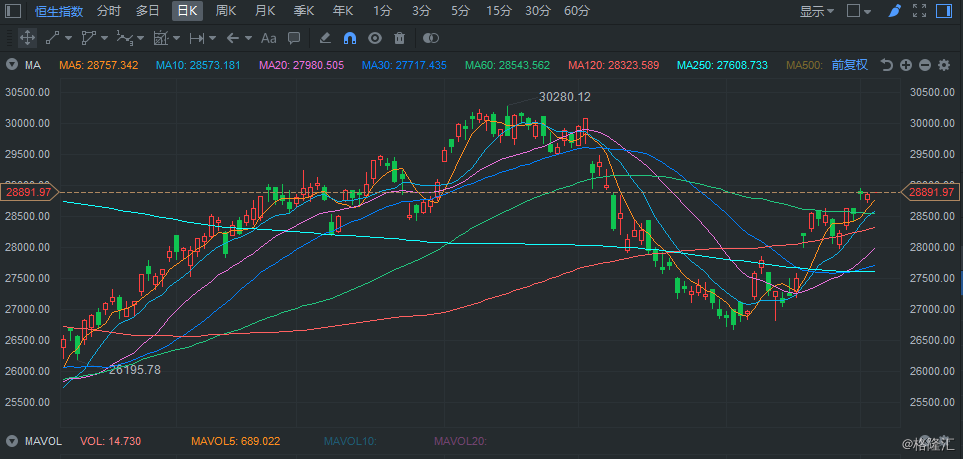963x459 pixels.
Task: Select the line segment drawing tool
Action: 52,38
